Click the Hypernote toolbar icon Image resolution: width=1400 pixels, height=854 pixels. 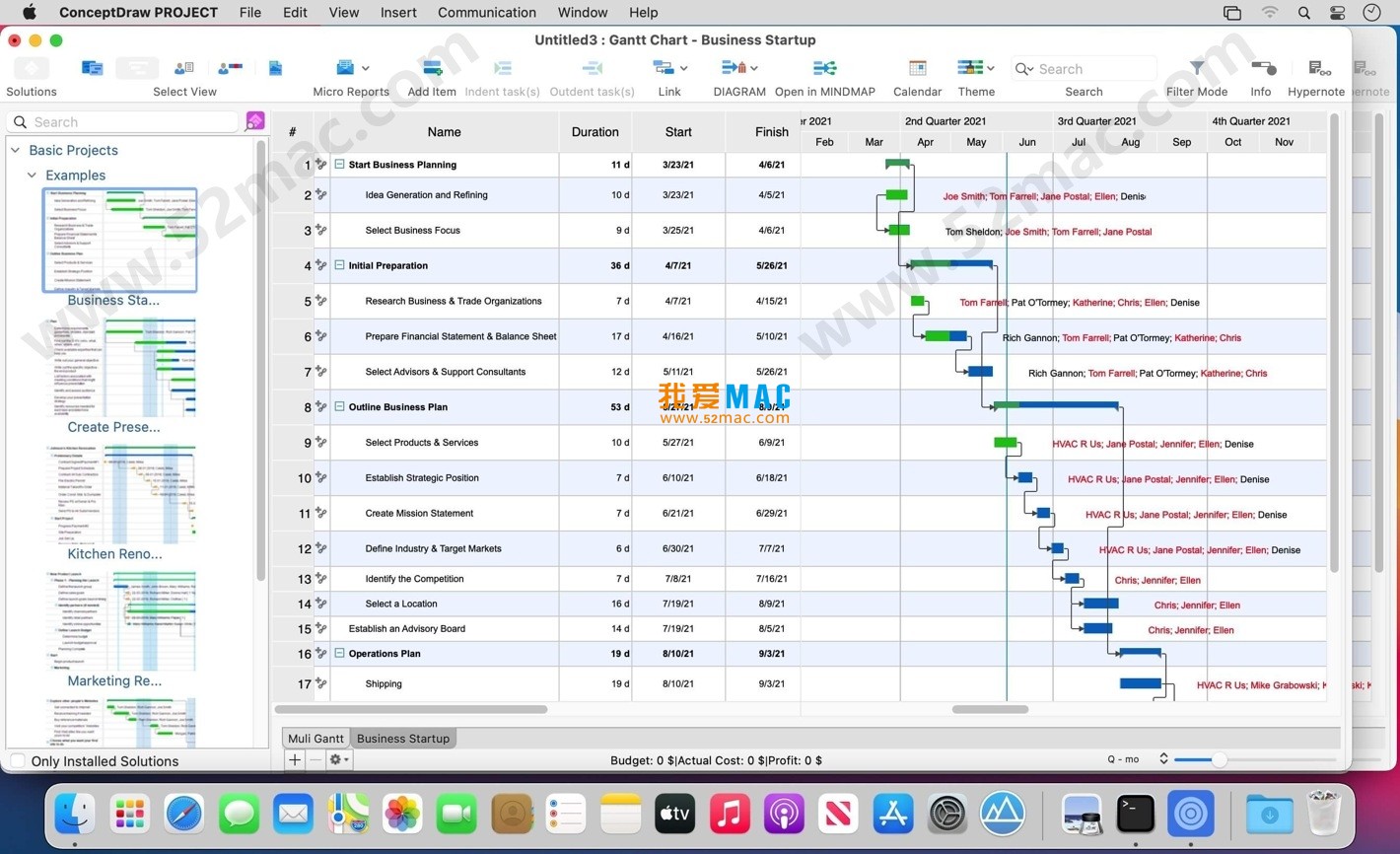[1319, 68]
